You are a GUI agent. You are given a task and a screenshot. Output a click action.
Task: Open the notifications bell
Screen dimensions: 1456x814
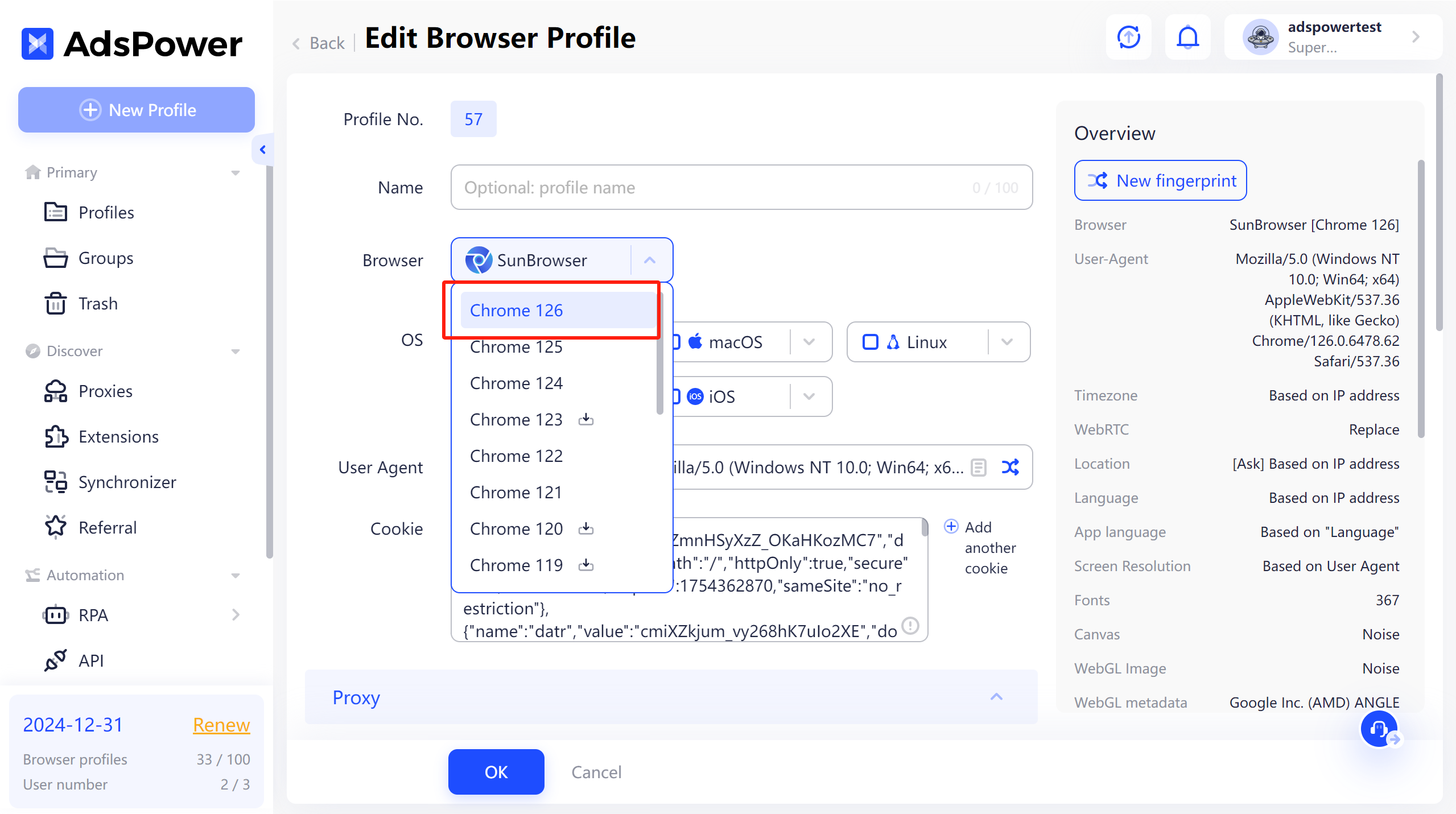pyautogui.click(x=1188, y=38)
